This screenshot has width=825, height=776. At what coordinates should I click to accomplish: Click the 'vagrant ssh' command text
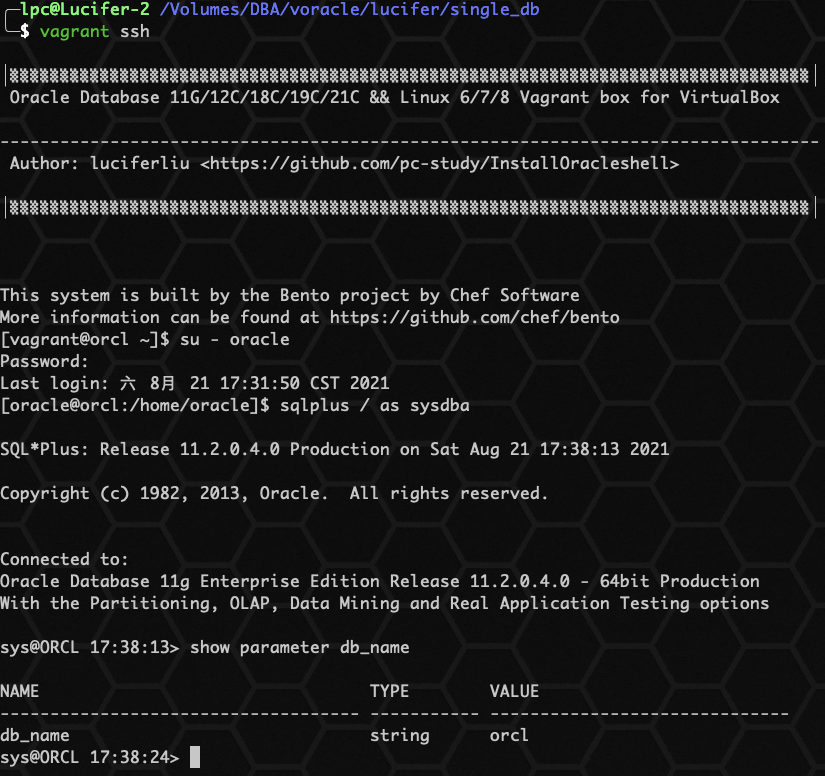pos(95,32)
